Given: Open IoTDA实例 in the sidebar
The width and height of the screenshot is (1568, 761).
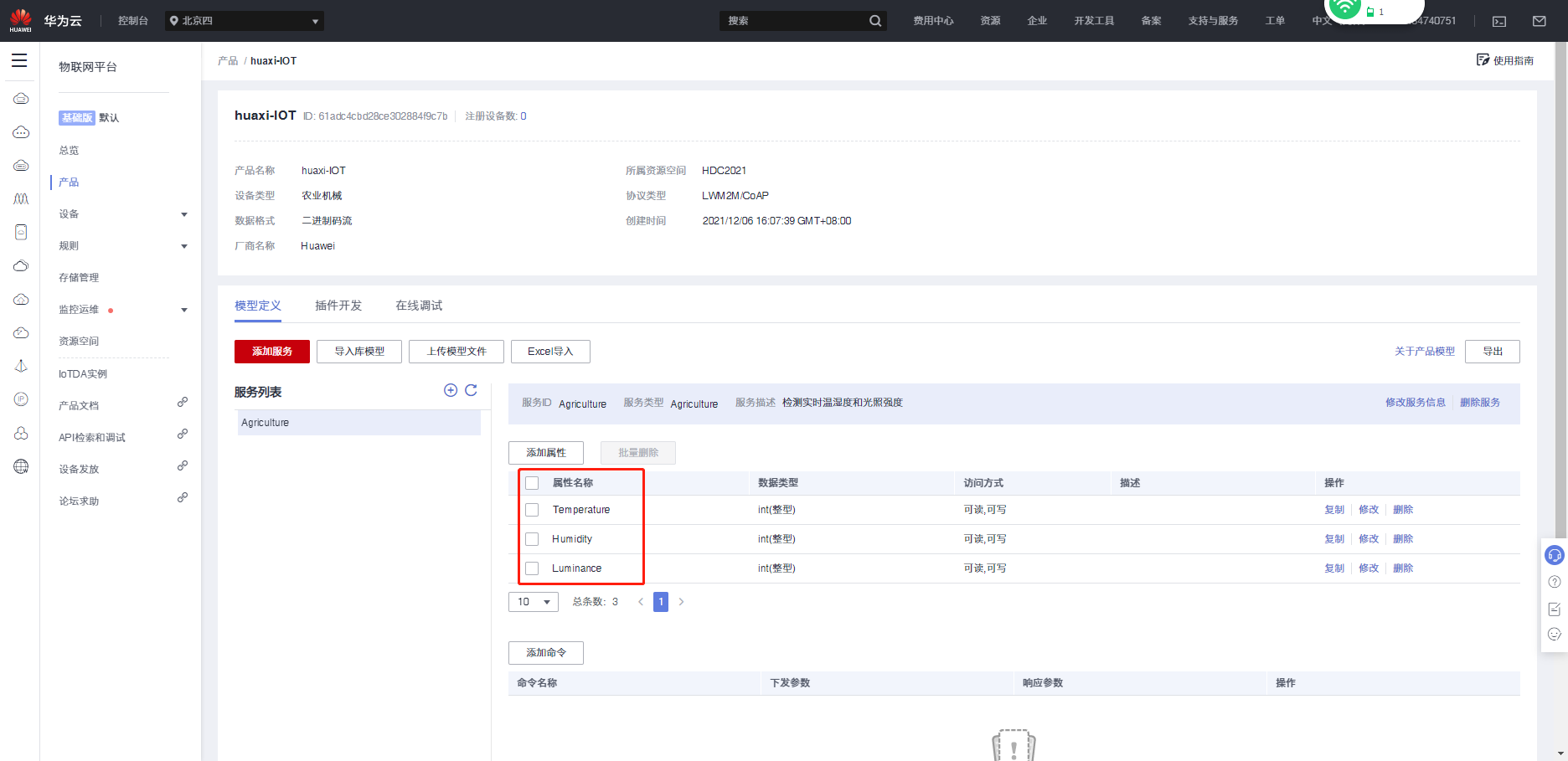Looking at the screenshot, I should (83, 374).
